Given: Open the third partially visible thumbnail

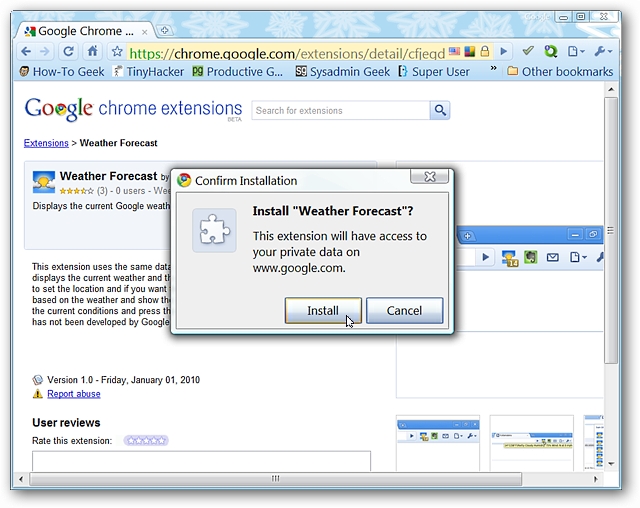Looking at the screenshot, I should pyautogui.click(x=593, y=443).
